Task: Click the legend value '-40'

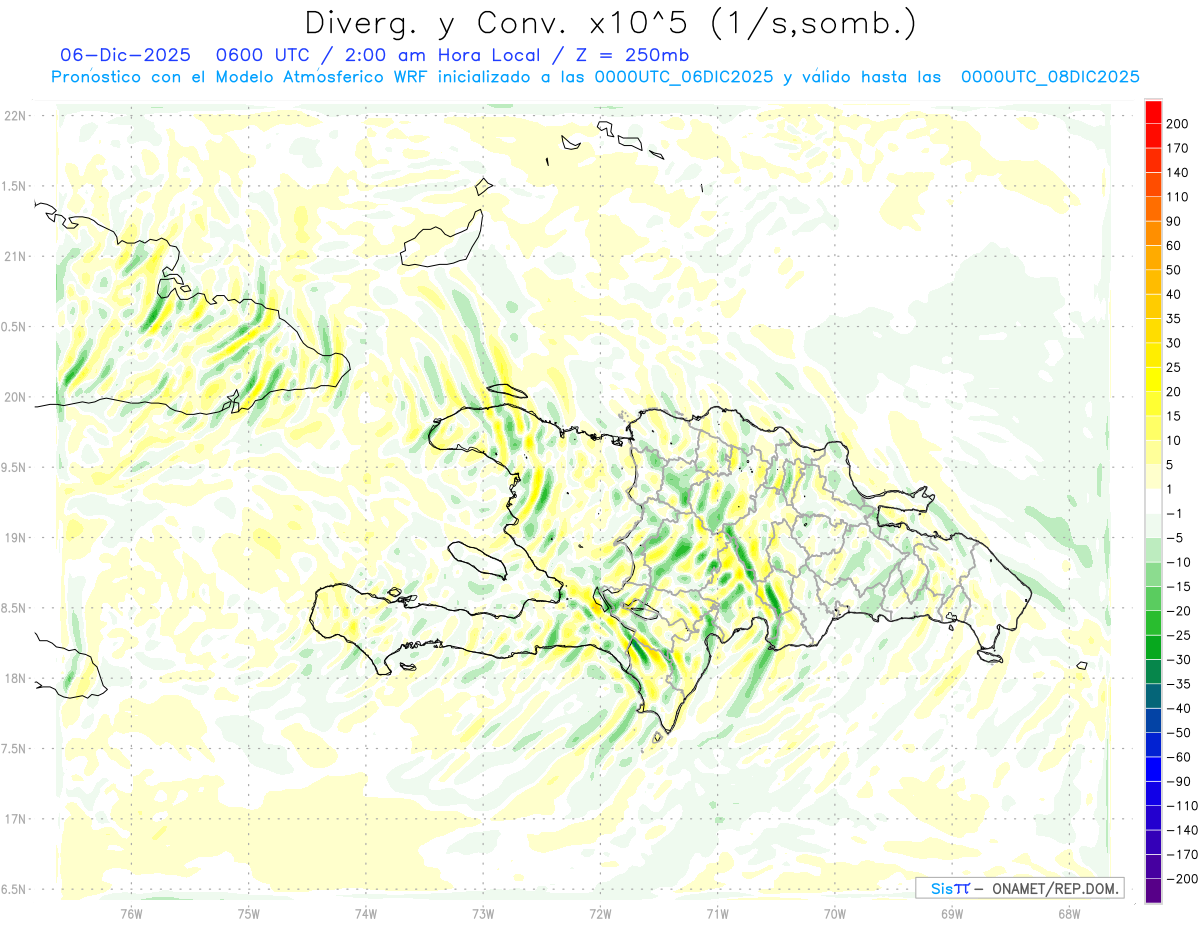Action: click(x=1179, y=708)
